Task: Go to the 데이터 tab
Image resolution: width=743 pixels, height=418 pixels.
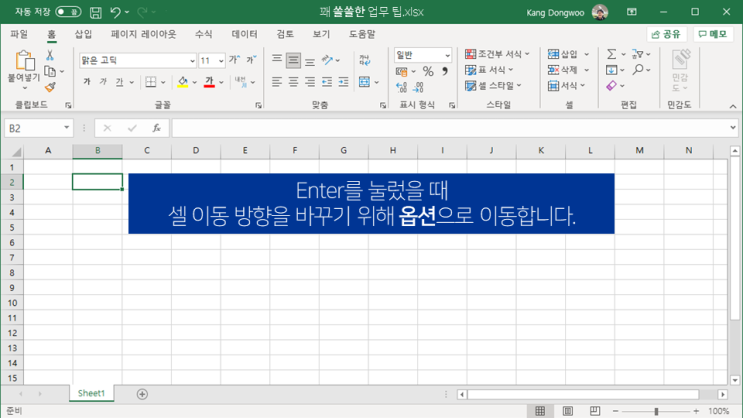Action: click(x=245, y=34)
